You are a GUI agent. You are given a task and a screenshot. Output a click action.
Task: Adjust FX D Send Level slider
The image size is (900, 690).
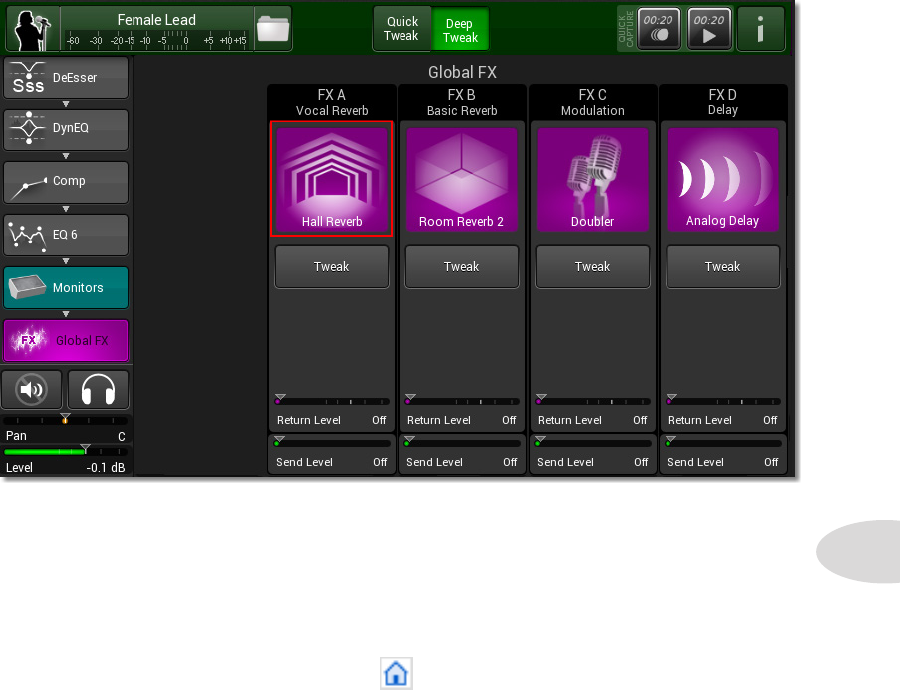pyautogui.click(x=723, y=443)
